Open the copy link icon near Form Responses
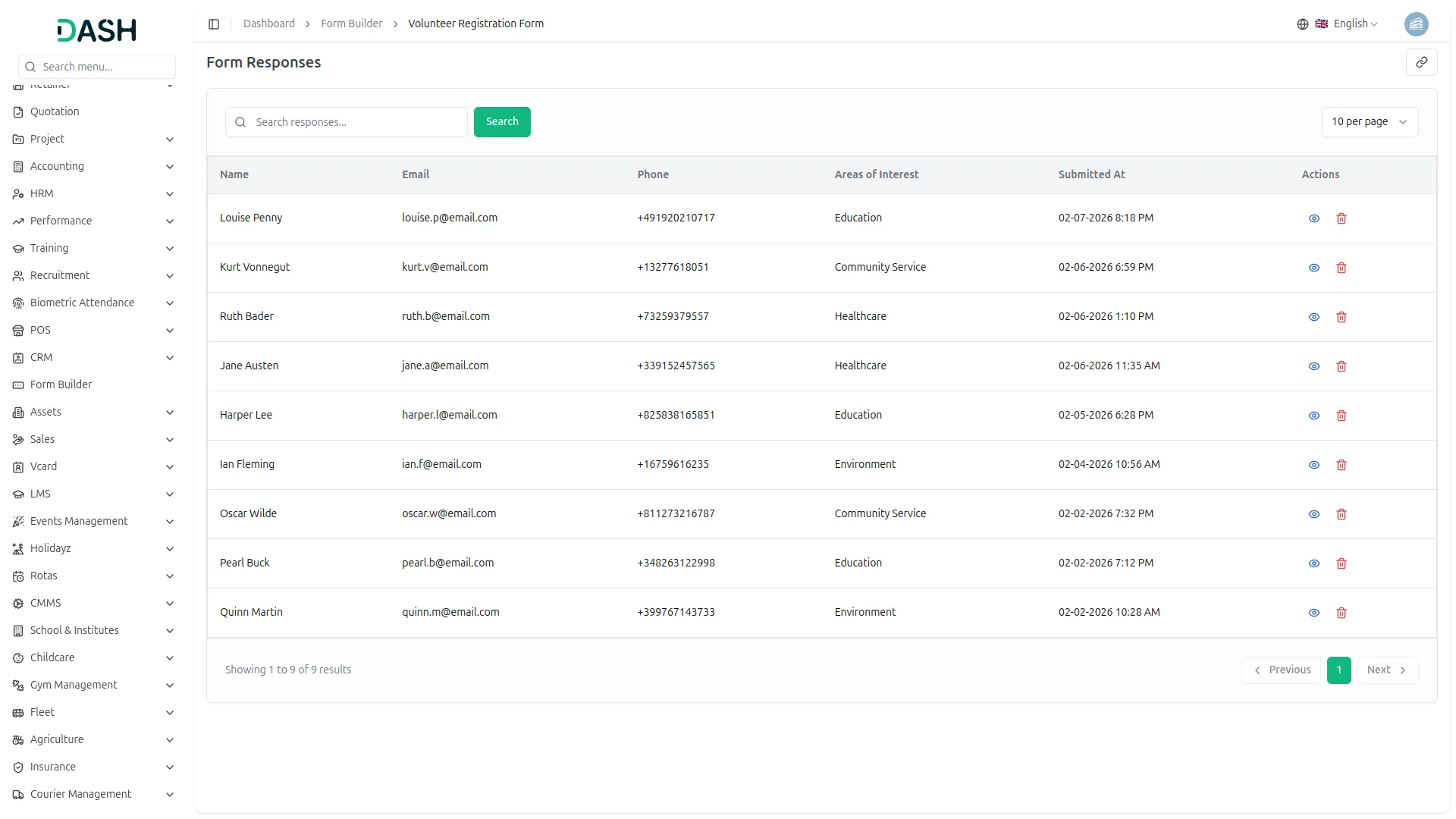The height and width of the screenshot is (819, 1456). tap(1422, 62)
